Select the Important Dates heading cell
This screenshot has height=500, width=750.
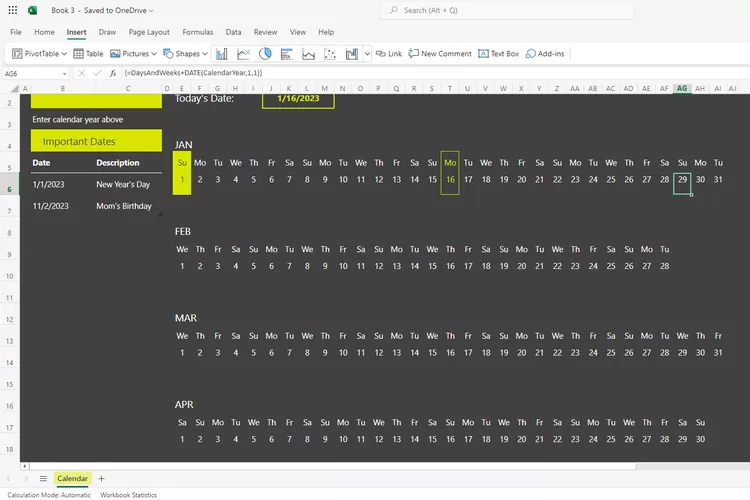[96, 141]
